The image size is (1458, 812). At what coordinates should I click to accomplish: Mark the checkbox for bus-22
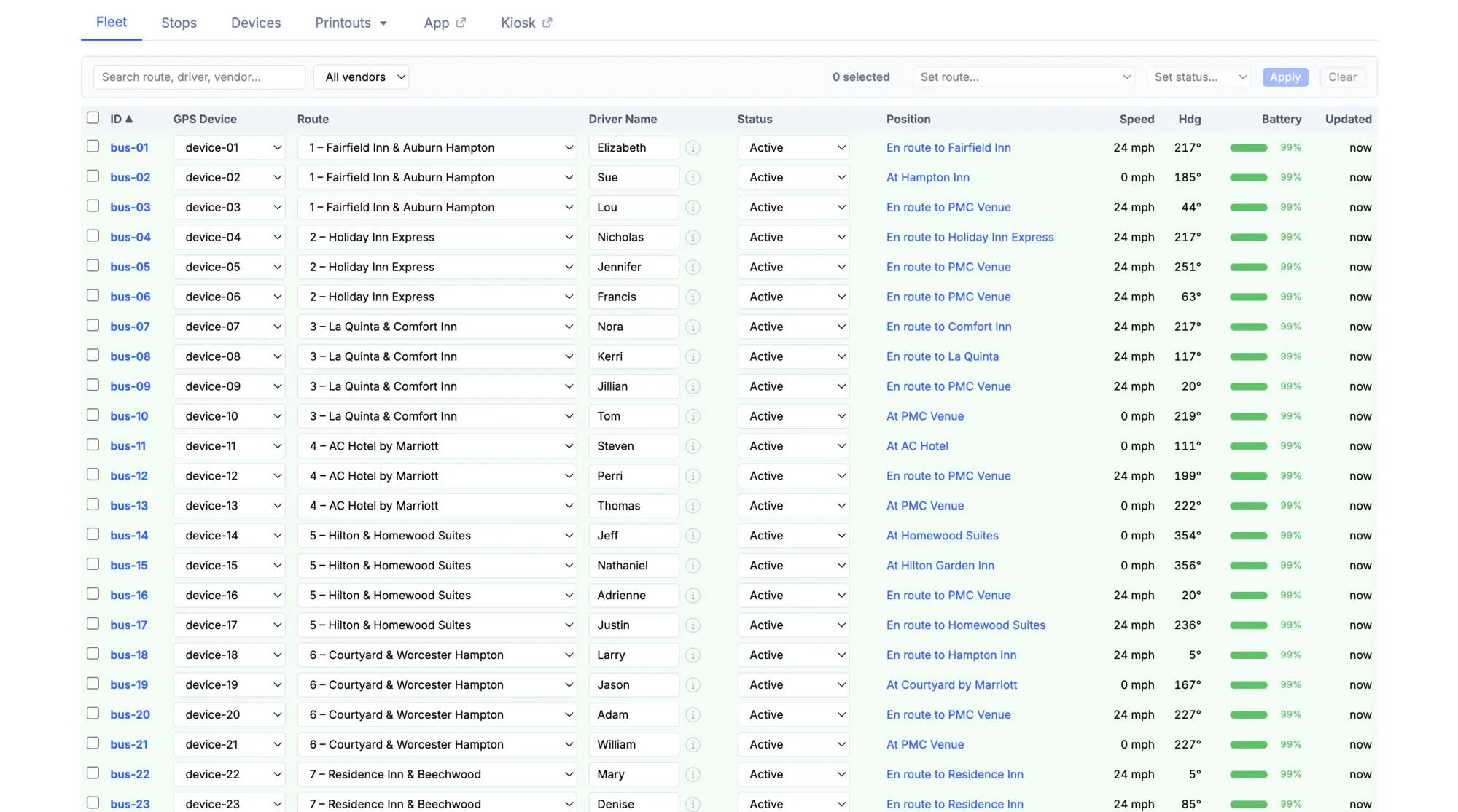(x=93, y=773)
